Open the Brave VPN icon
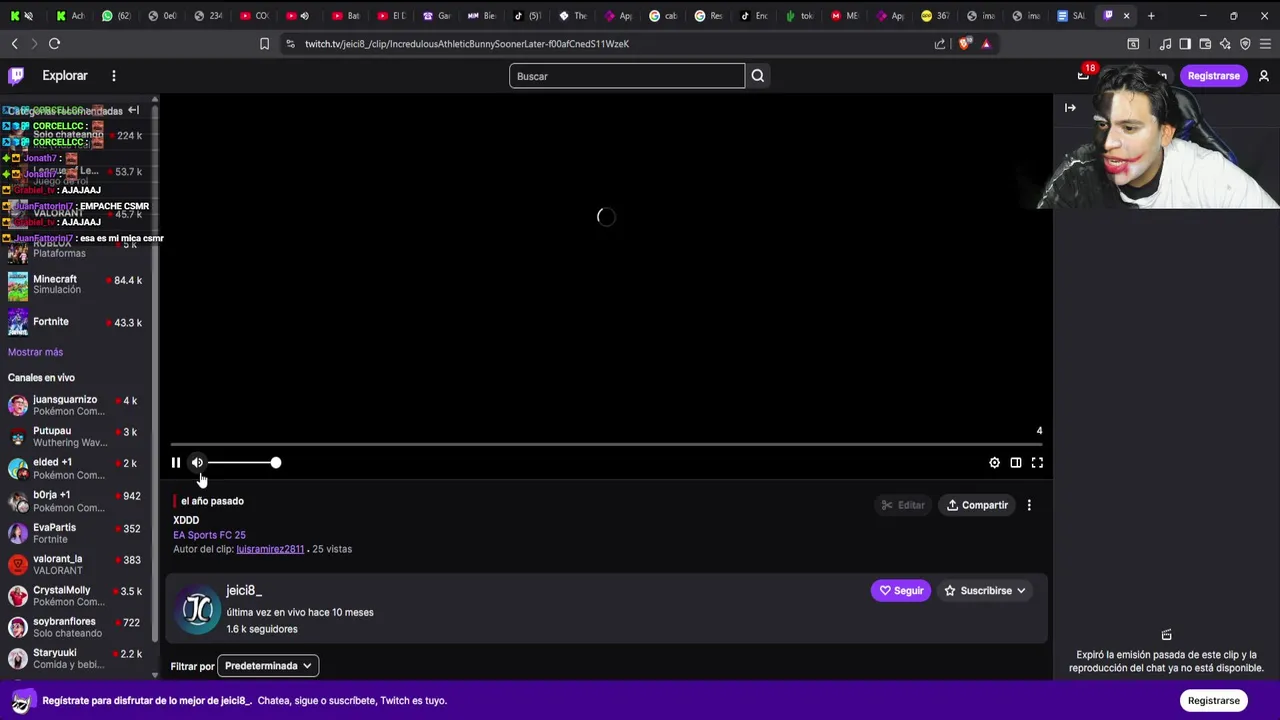The image size is (1280, 720). pyautogui.click(x=1245, y=44)
